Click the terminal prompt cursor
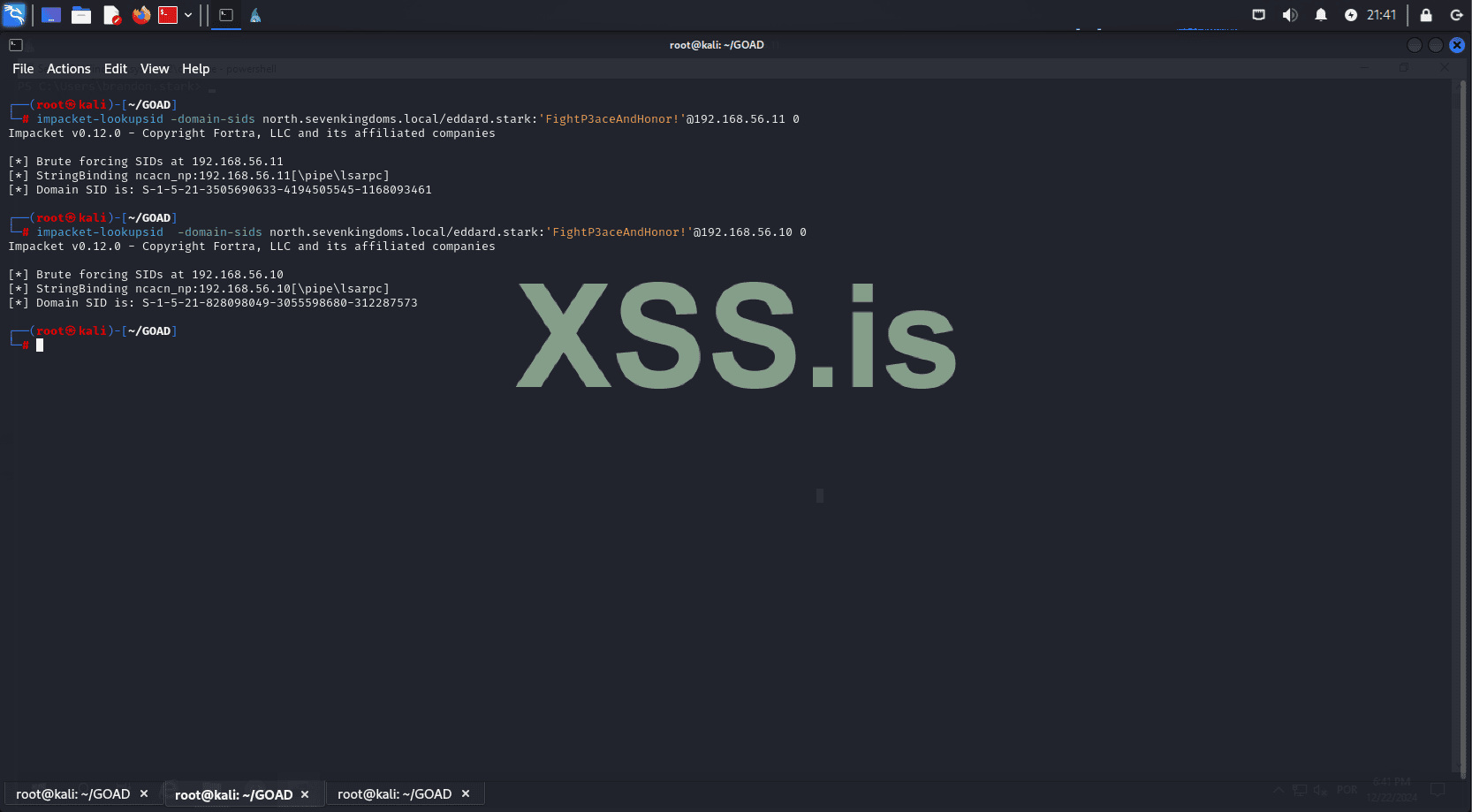The width and height of the screenshot is (1472, 812). 40,345
